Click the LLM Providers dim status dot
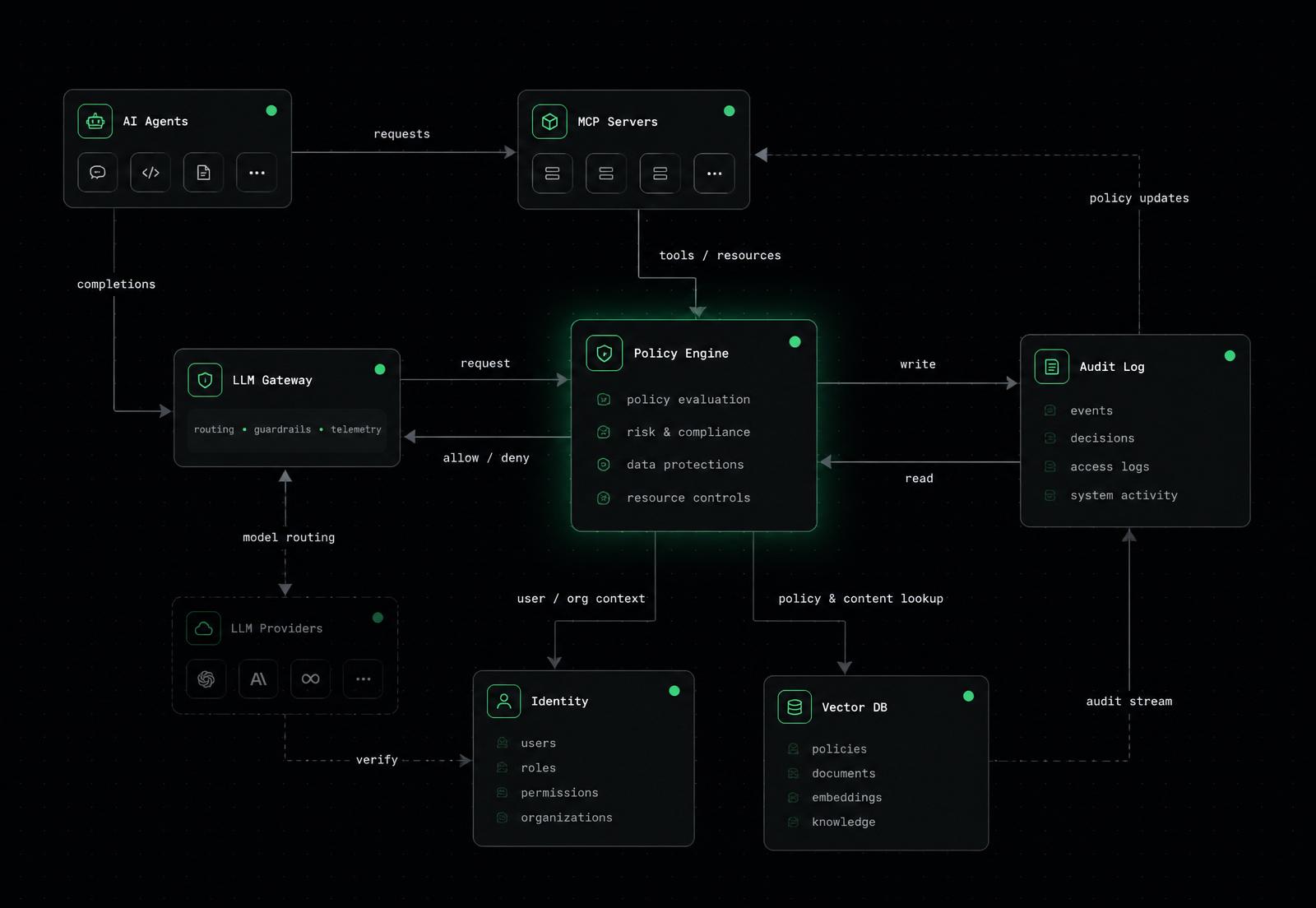This screenshot has width=1316, height=908. 378,618
